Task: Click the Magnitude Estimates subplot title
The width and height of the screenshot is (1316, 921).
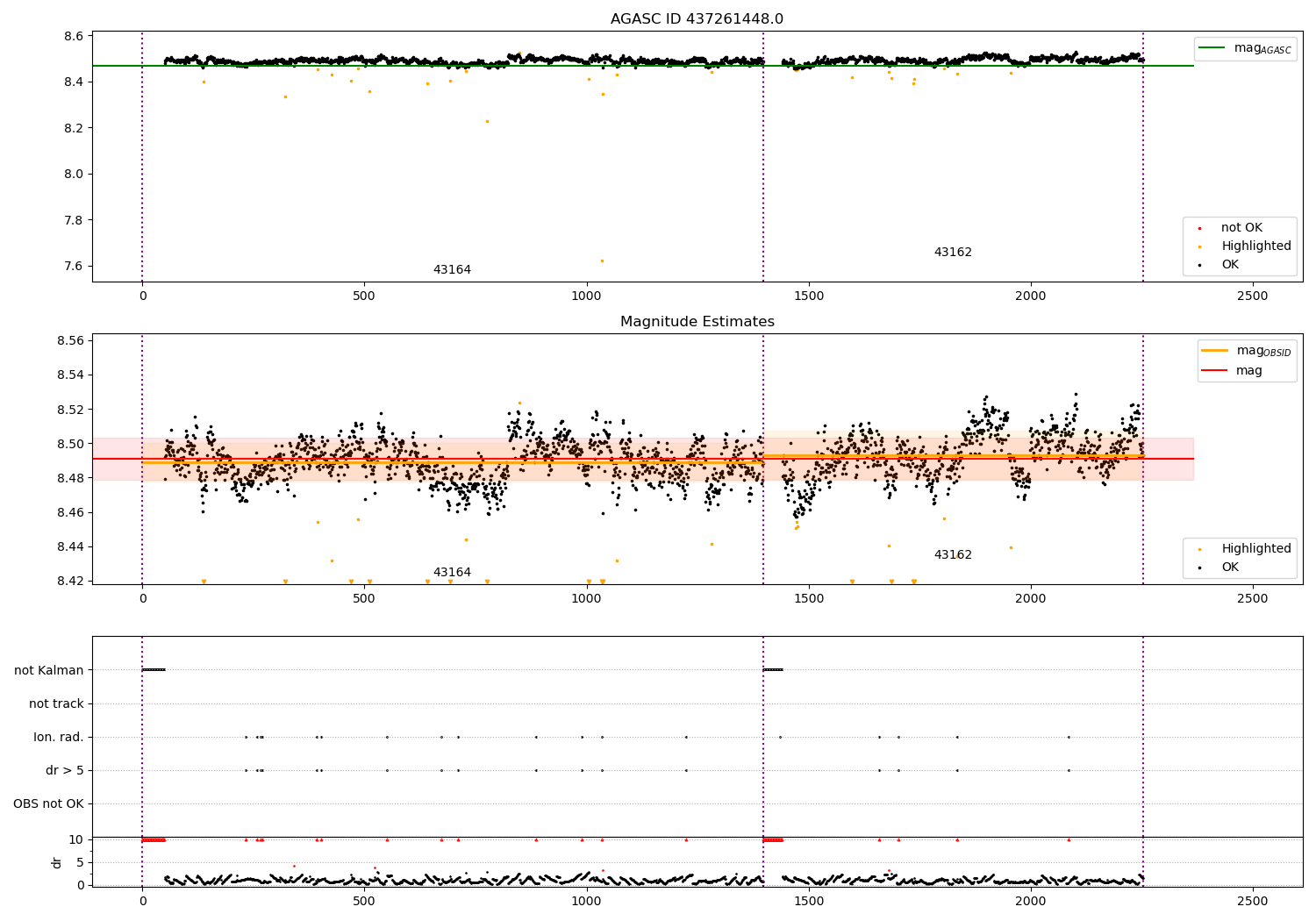Action: pyautogui.click(x=697, y=322)
